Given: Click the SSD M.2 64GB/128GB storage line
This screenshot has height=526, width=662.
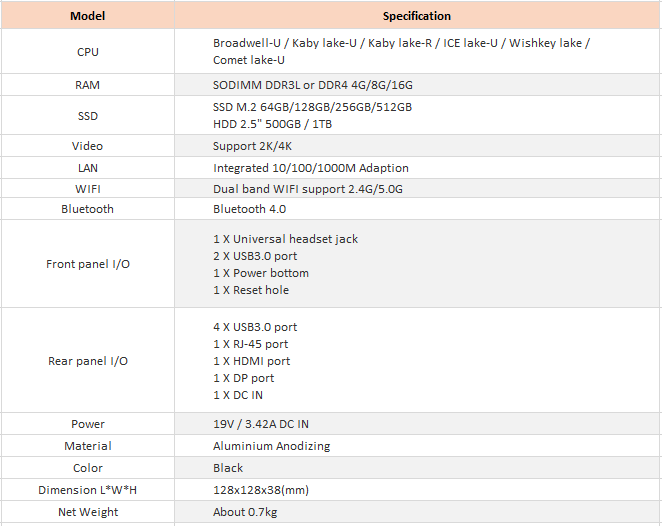Looking at the screenshot, I should click(x=312, y=107).
